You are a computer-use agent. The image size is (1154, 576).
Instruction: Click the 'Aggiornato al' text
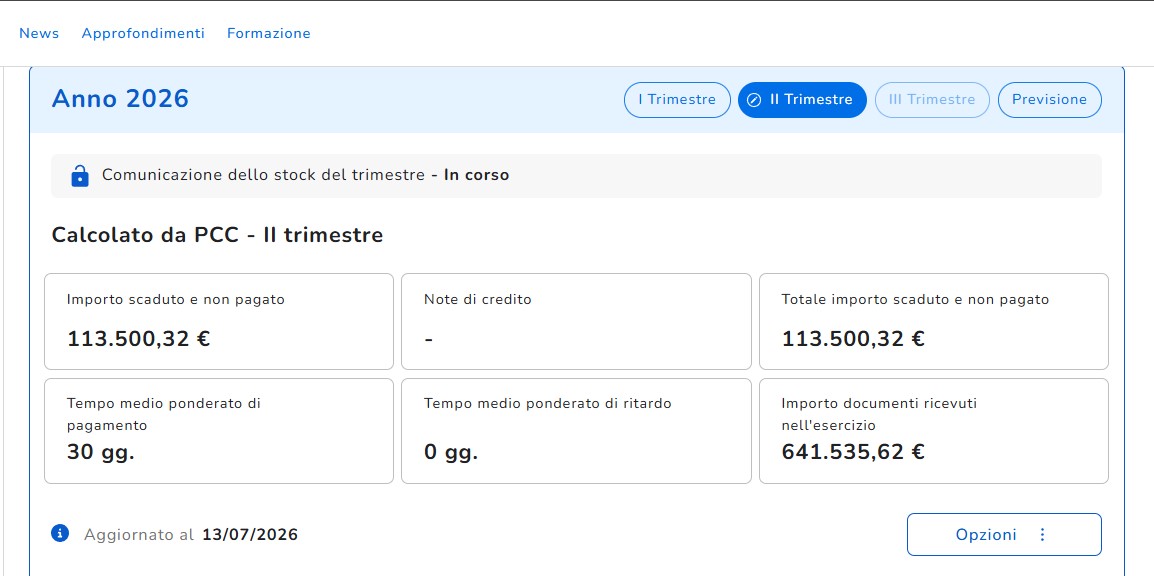coord(139,535)
